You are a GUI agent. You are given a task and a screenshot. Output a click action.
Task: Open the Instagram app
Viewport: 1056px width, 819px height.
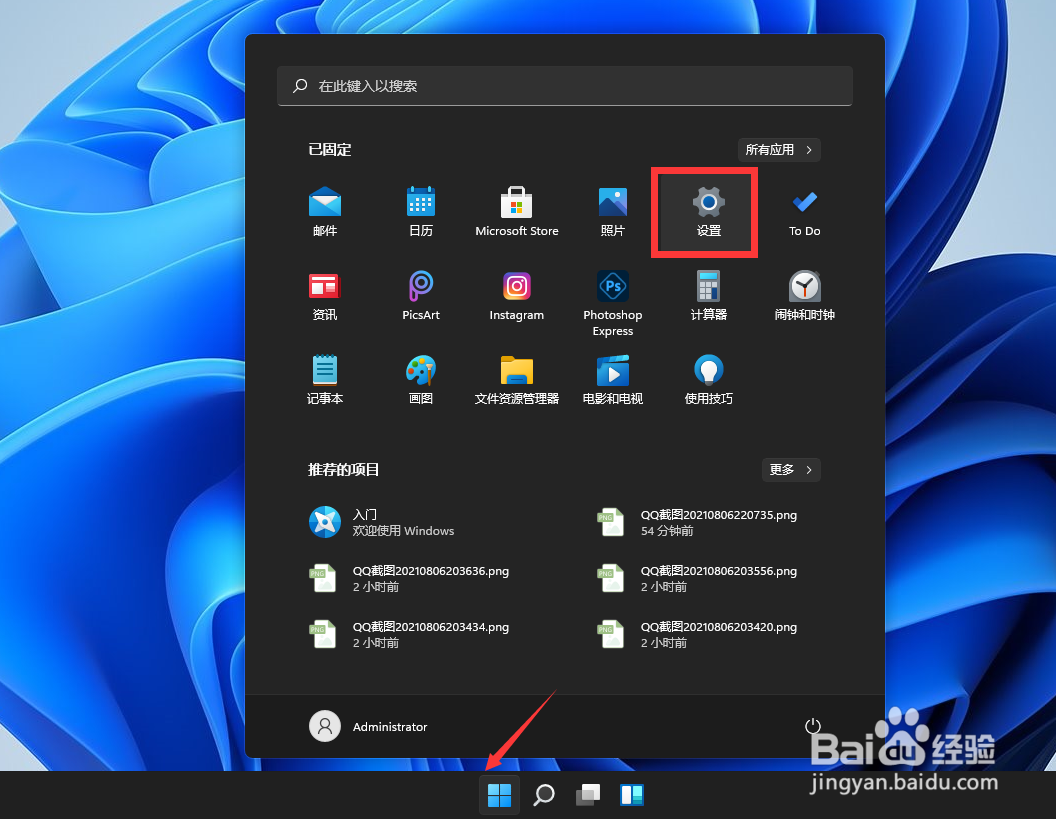517,296
